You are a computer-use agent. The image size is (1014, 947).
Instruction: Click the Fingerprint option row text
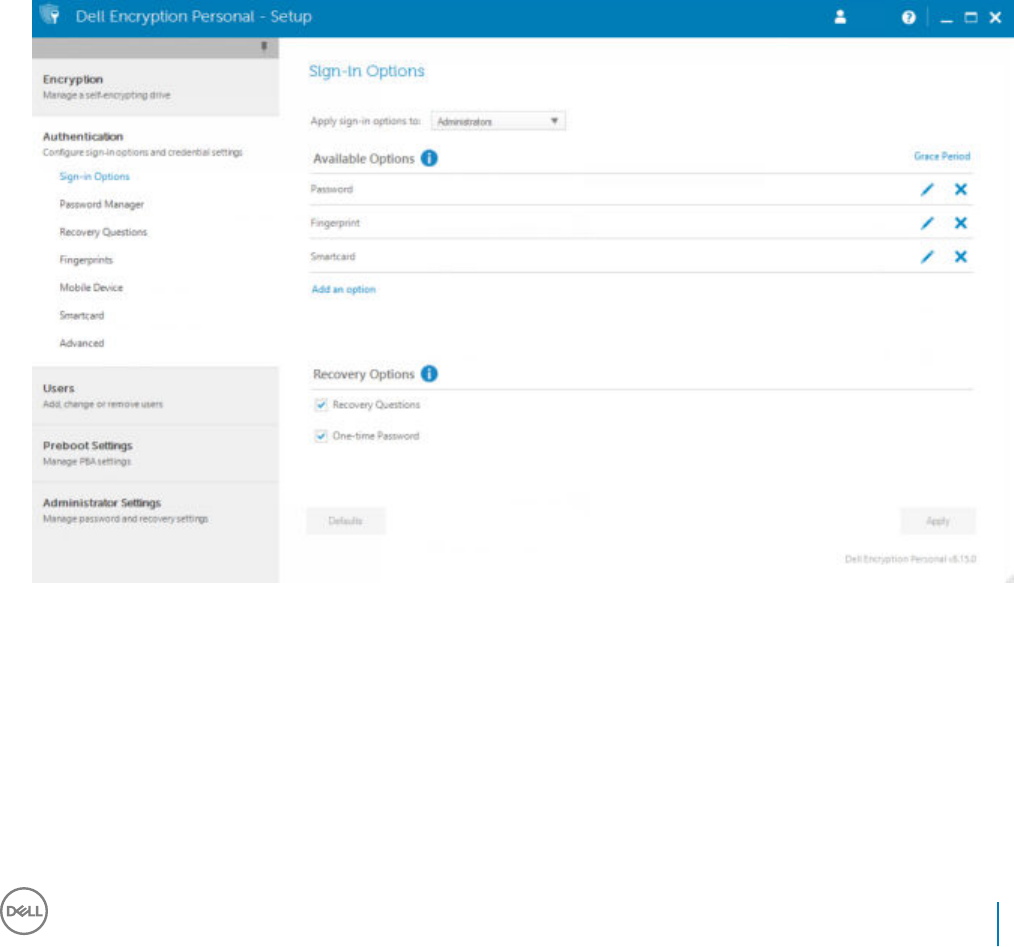[x=335, y=223]
